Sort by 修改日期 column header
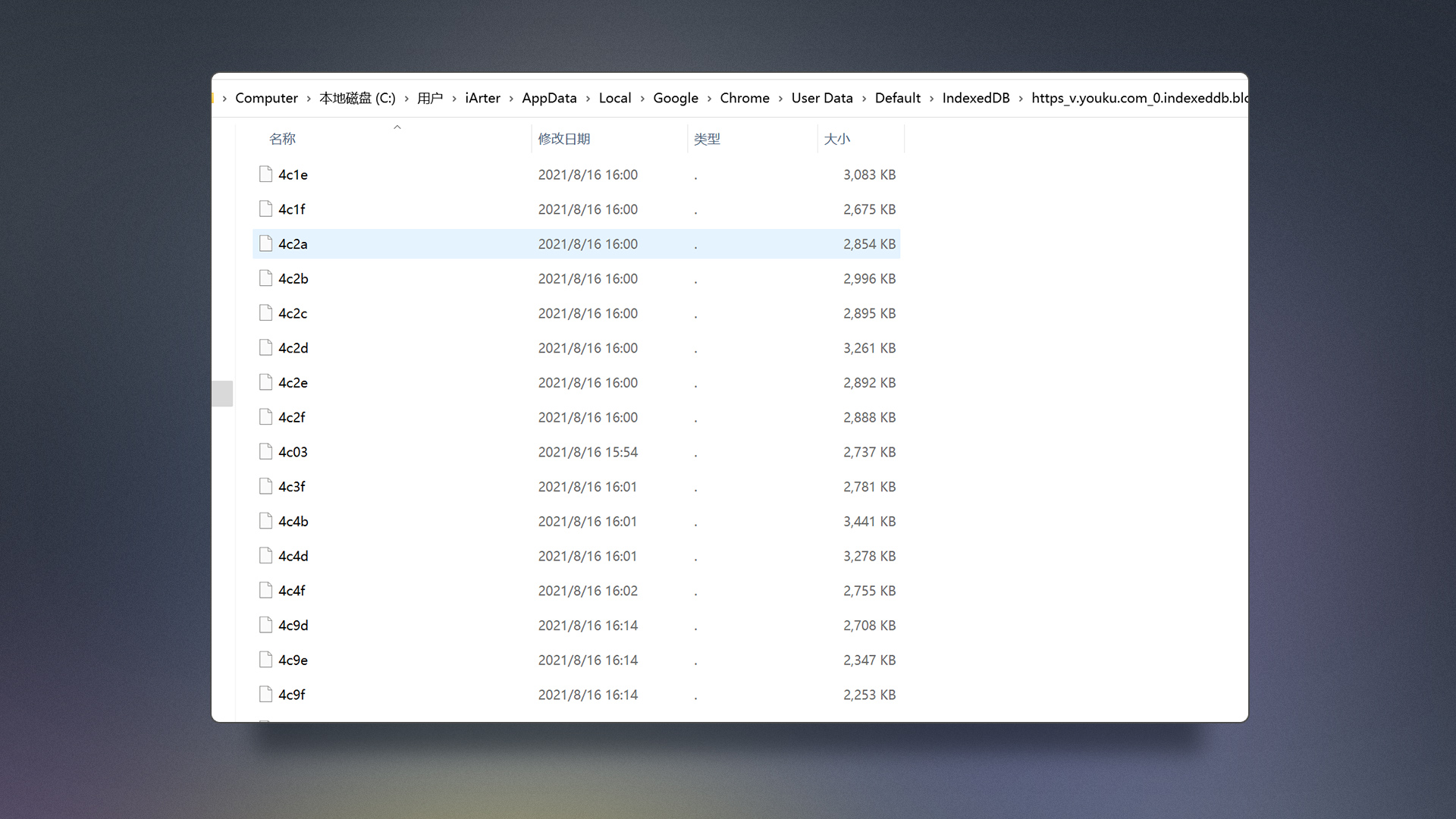1456x819 pixels. point(563,139)
